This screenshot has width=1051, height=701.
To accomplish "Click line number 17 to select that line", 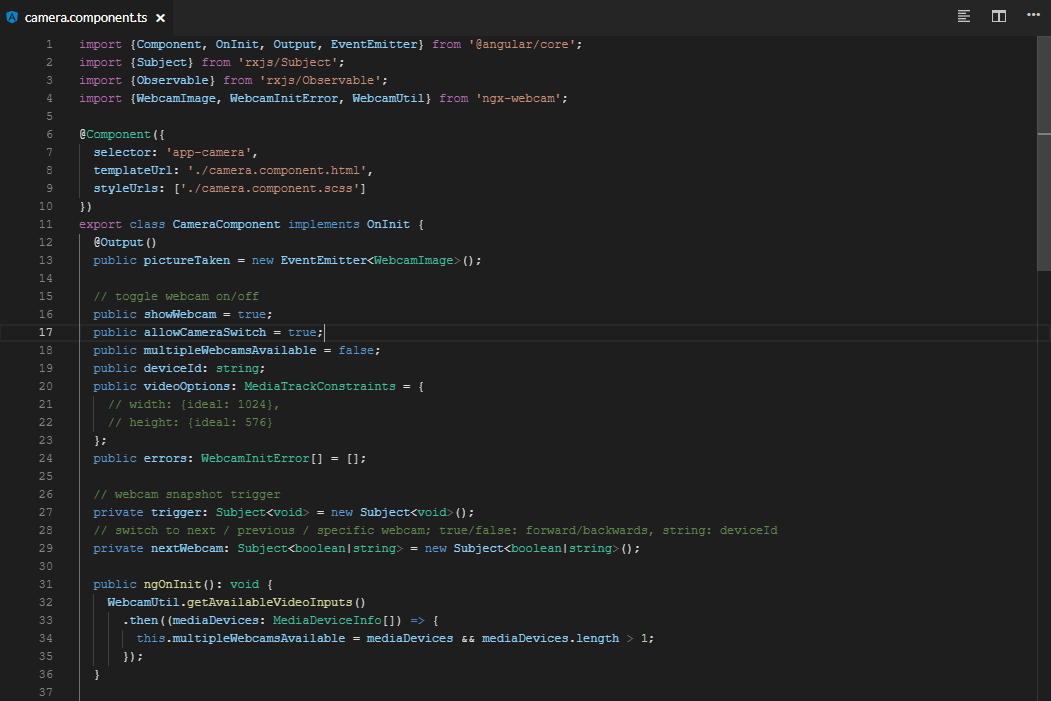I will coord(45,331).
